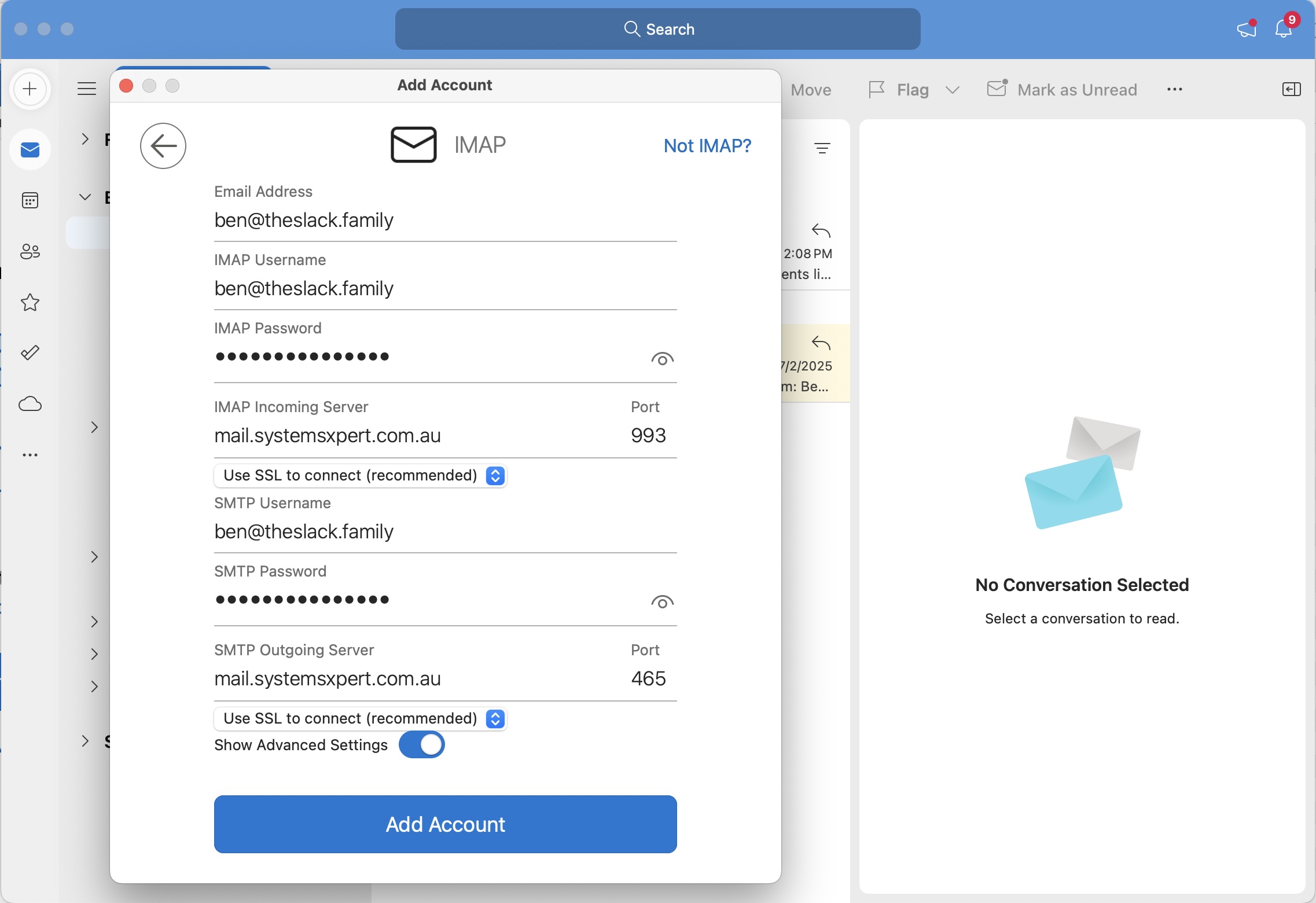Expand the top folder chevron in sidebar
1316x903 pixels.
85,139
